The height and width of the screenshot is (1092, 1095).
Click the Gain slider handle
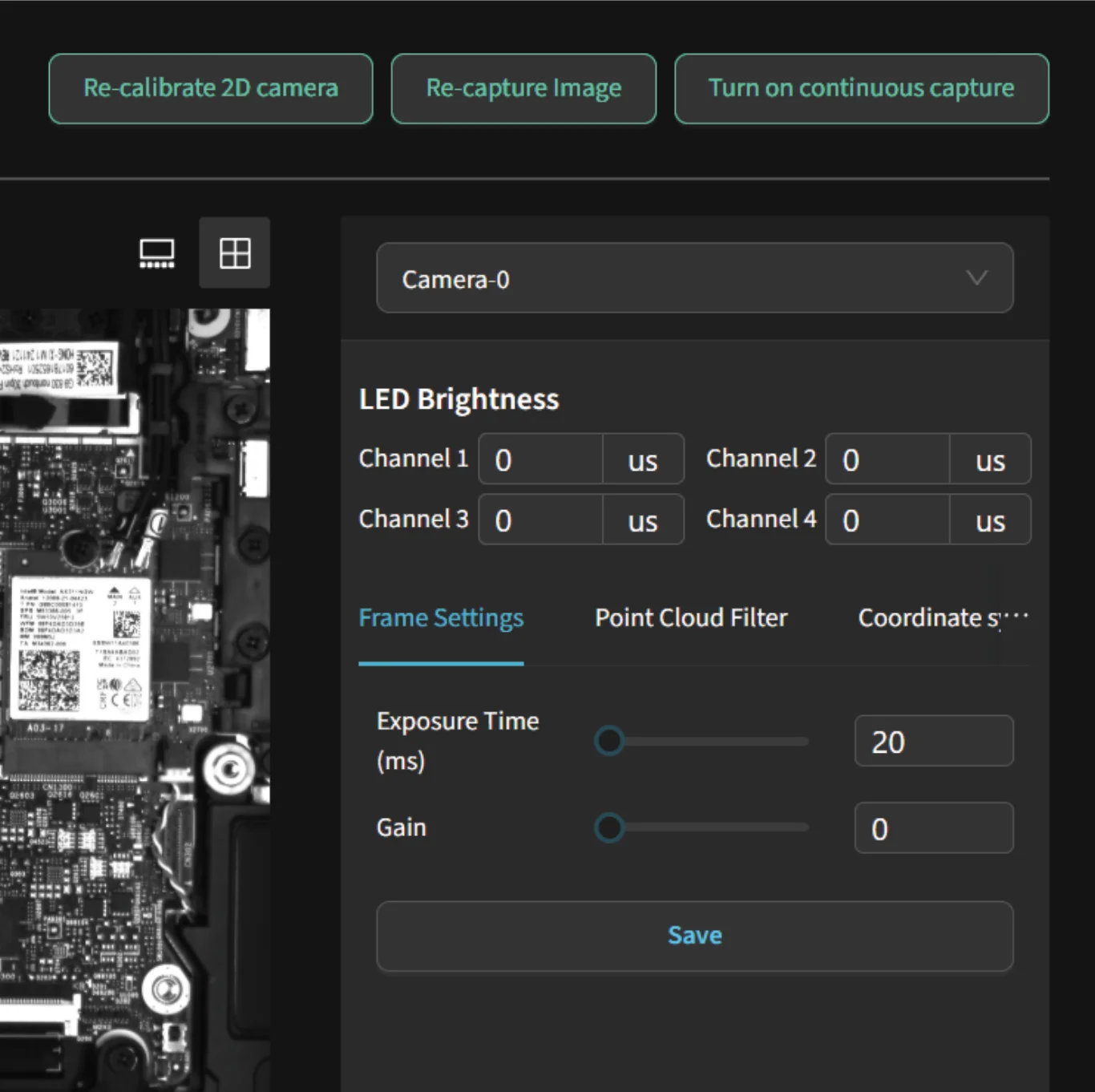point(609,827)
